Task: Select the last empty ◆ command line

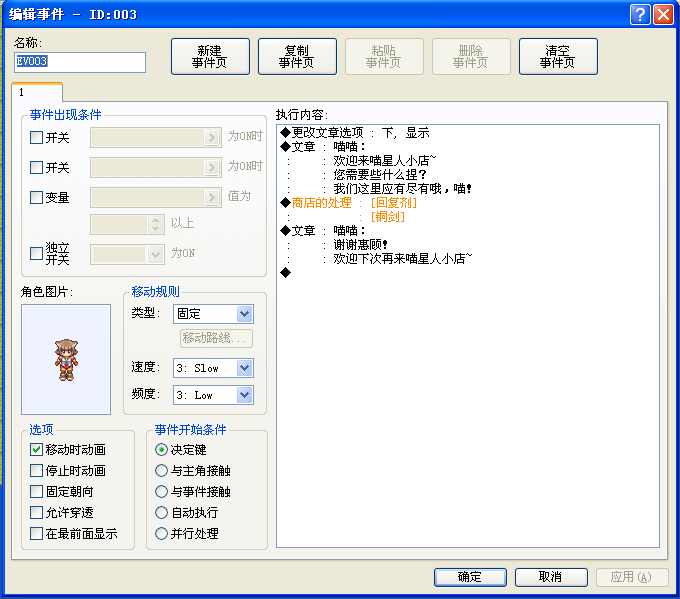Action: pyautogui.click(x=468, y=272)
